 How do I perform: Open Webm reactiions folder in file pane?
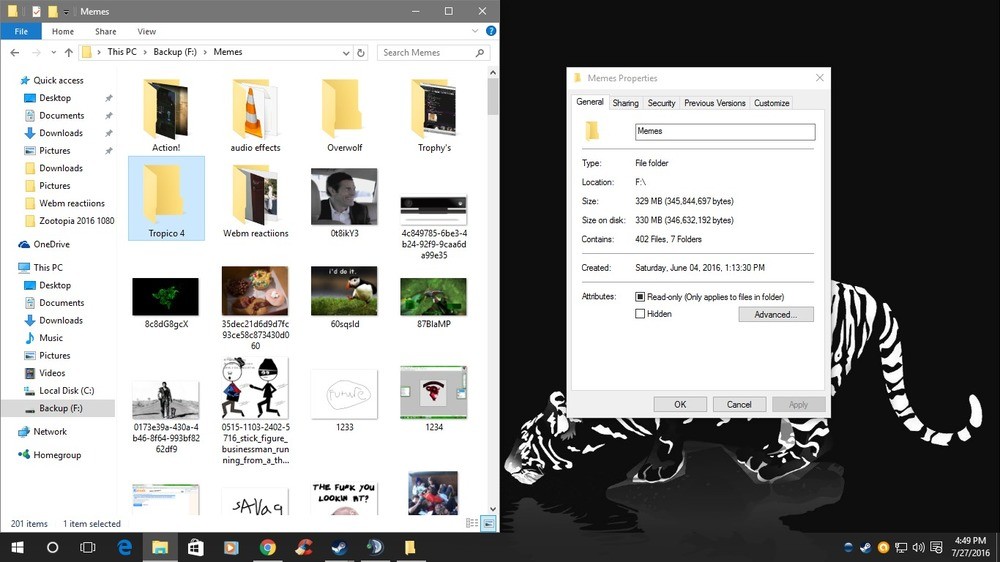pos(255,202)
